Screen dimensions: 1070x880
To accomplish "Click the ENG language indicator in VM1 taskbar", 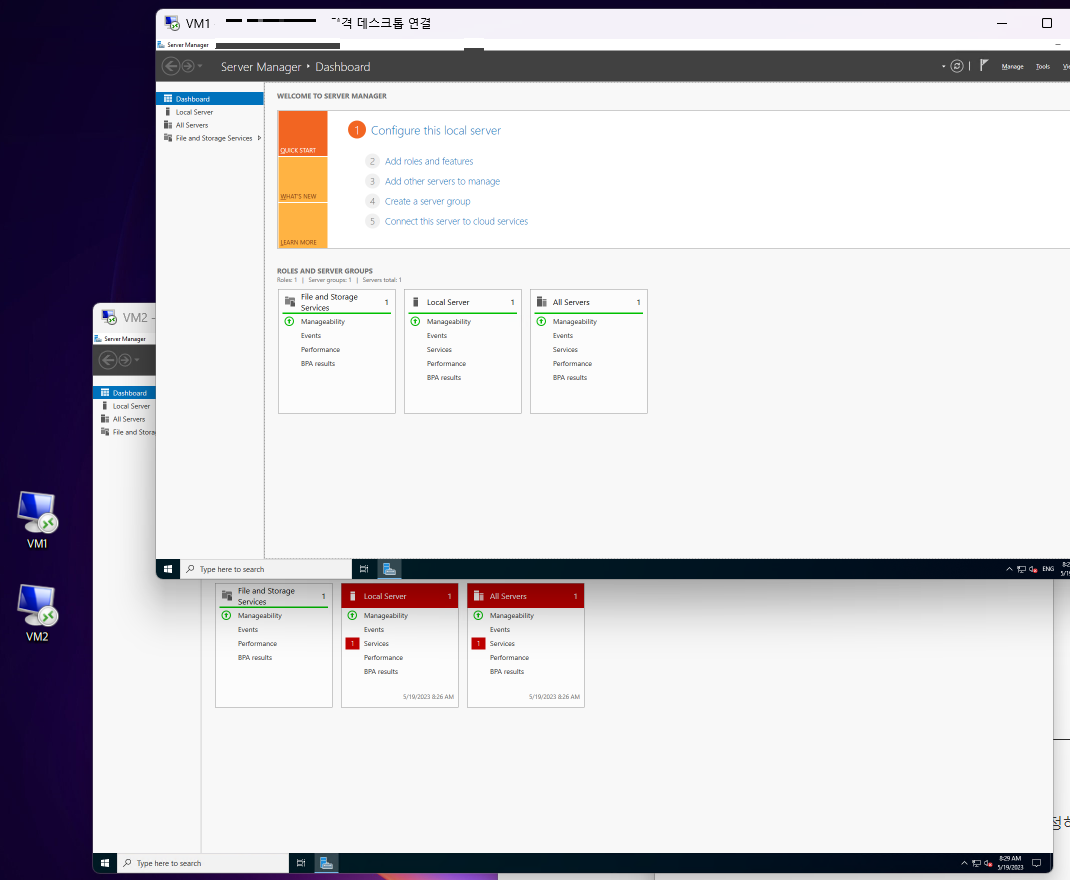I will 1048,569.
